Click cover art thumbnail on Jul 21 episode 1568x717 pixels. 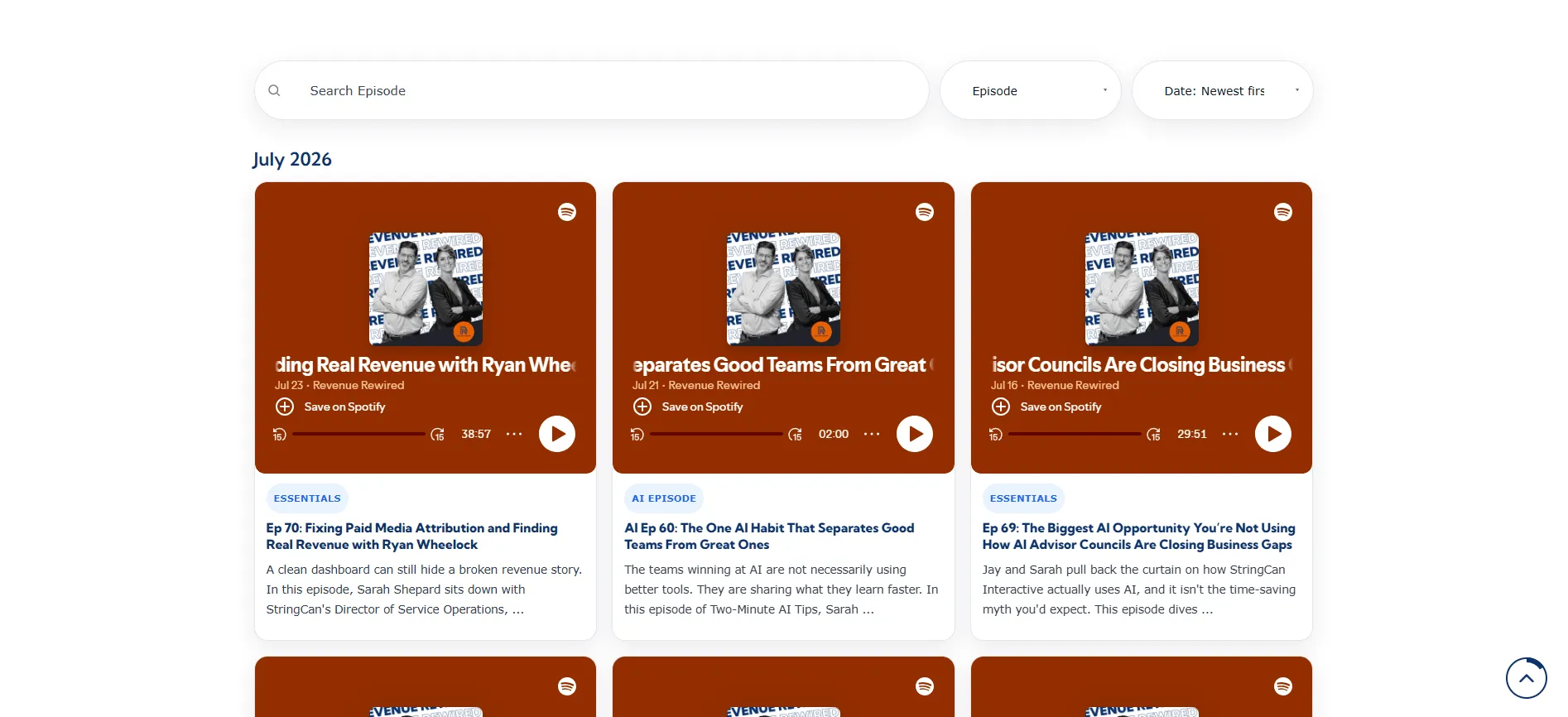pyautogui.click(x=783, y=289)
